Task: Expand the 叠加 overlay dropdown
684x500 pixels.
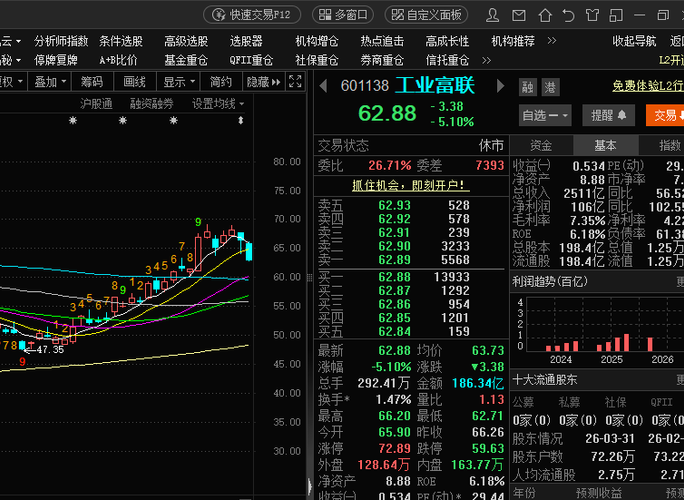Action: coord(50,82)
